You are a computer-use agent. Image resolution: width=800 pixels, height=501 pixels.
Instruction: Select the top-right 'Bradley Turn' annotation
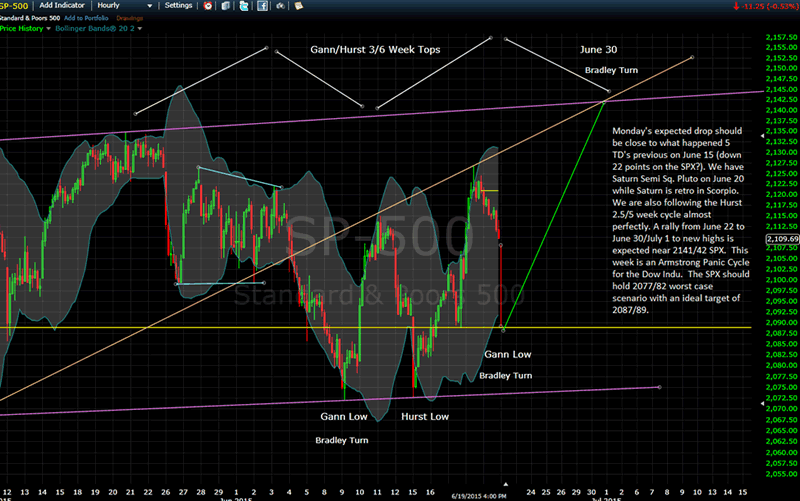coord(611,70)
